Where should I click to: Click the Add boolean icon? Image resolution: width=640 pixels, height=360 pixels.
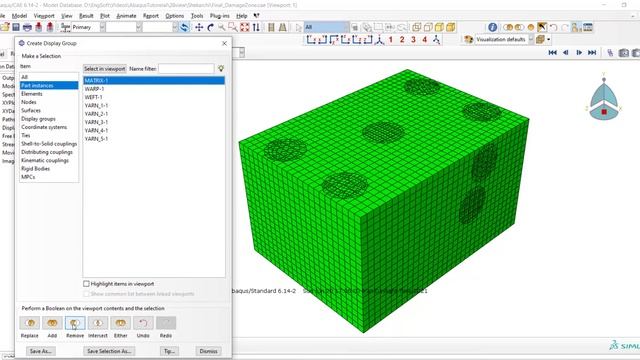52,323
